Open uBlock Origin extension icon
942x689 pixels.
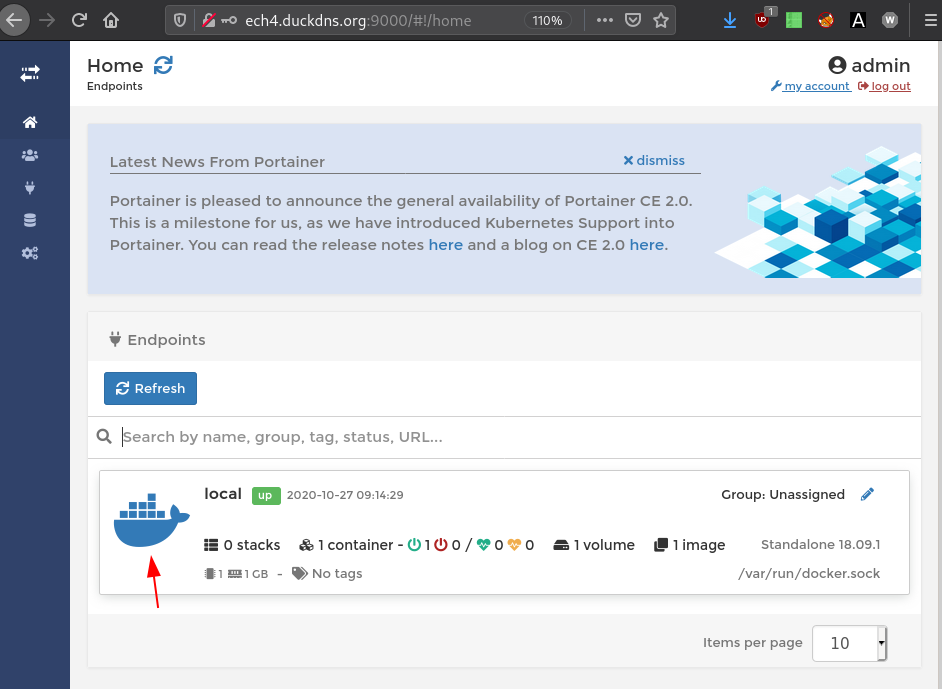(x=763, y=18)
